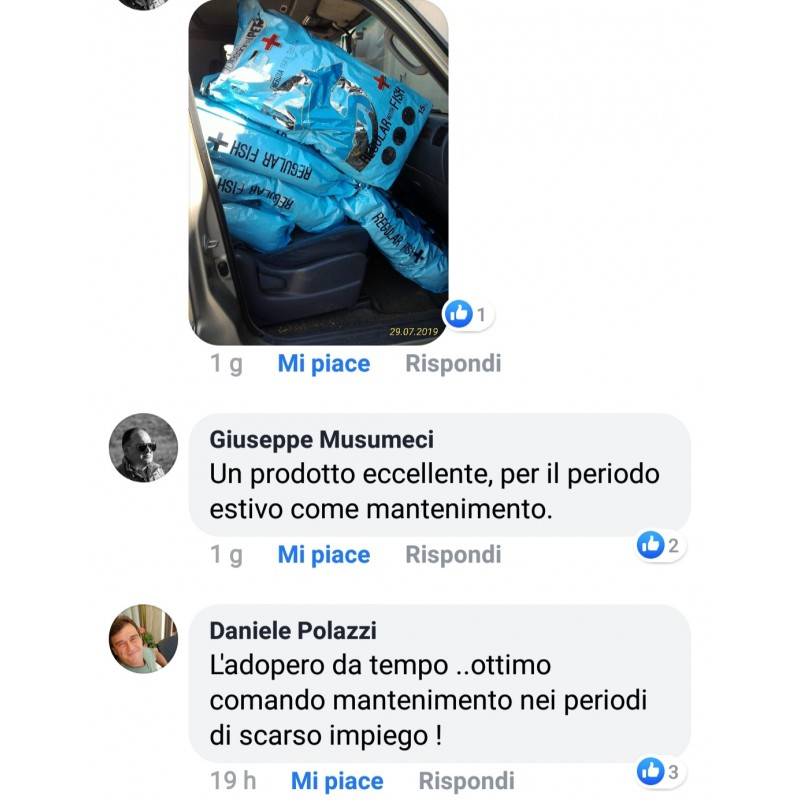The height and width of the screenshot is (800, 800).
Task: Like Daniele Polazzi's comment with Mi piace
Action: pos(337,781)
